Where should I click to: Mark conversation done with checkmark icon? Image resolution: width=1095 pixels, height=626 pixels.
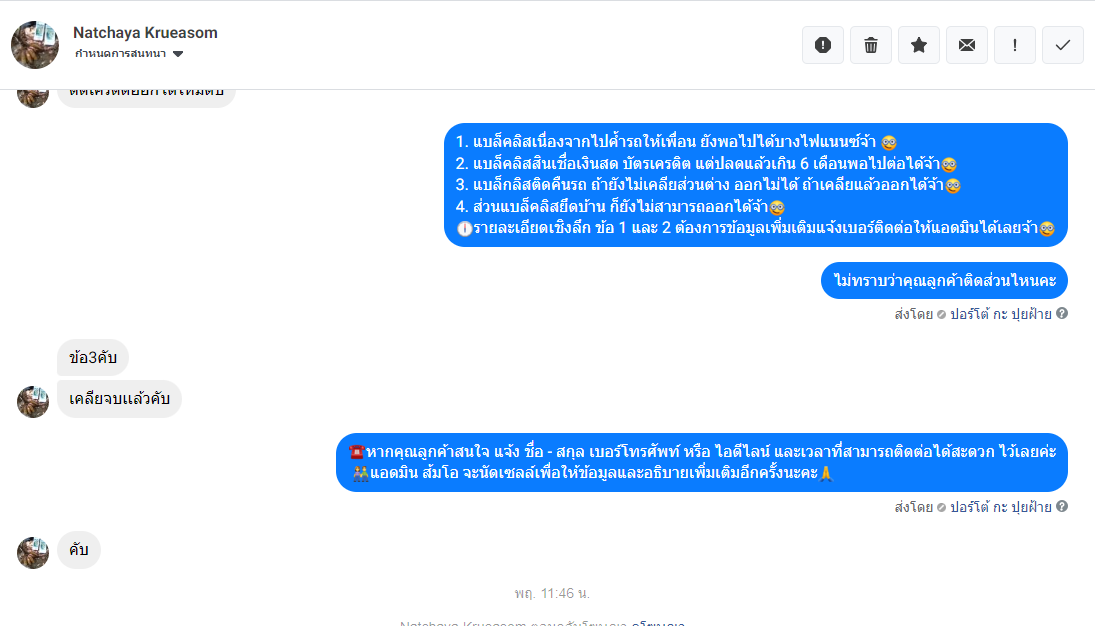coord(1063,45)
